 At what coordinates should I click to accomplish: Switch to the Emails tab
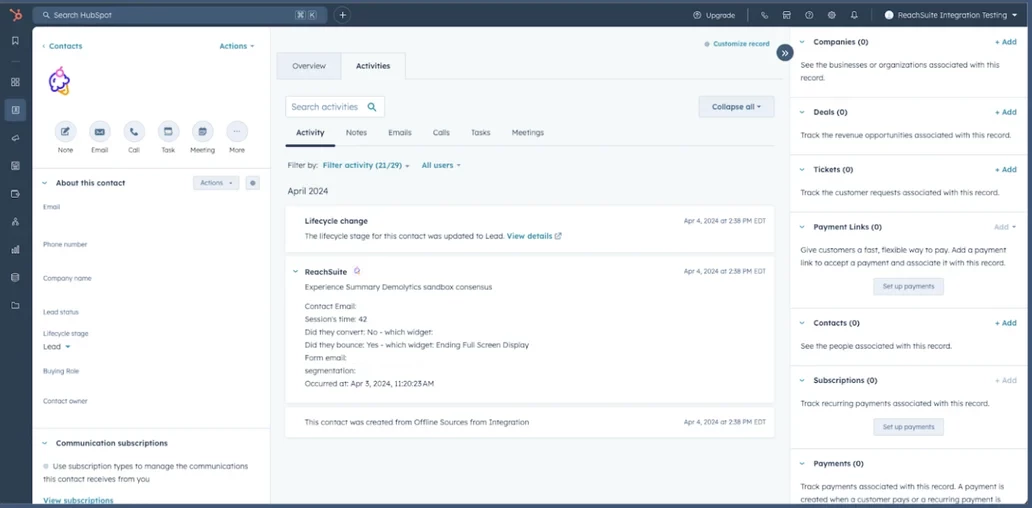point(400,132)
